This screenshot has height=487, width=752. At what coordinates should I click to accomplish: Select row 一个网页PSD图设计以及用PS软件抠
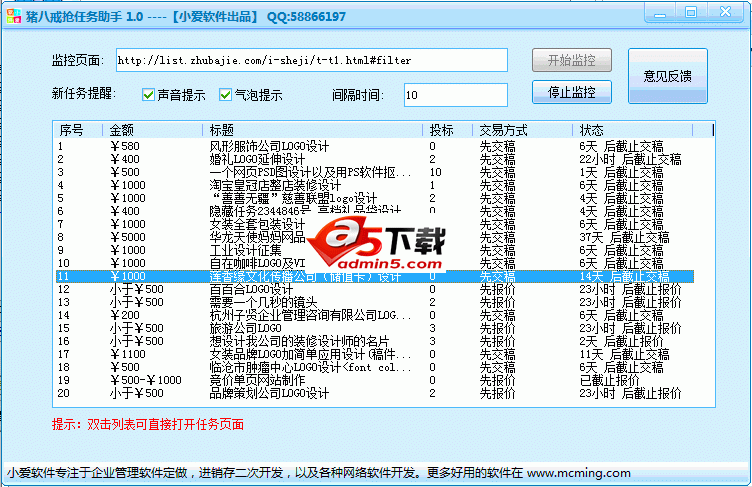tap(374, 172)
